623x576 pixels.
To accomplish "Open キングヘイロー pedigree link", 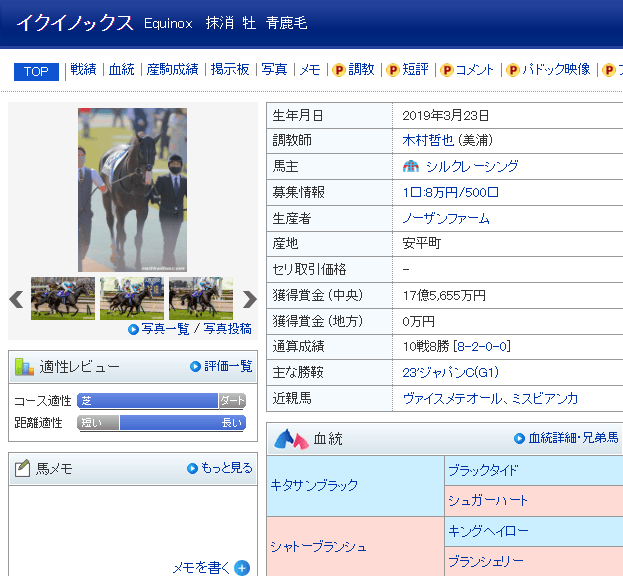I will 488,530.
